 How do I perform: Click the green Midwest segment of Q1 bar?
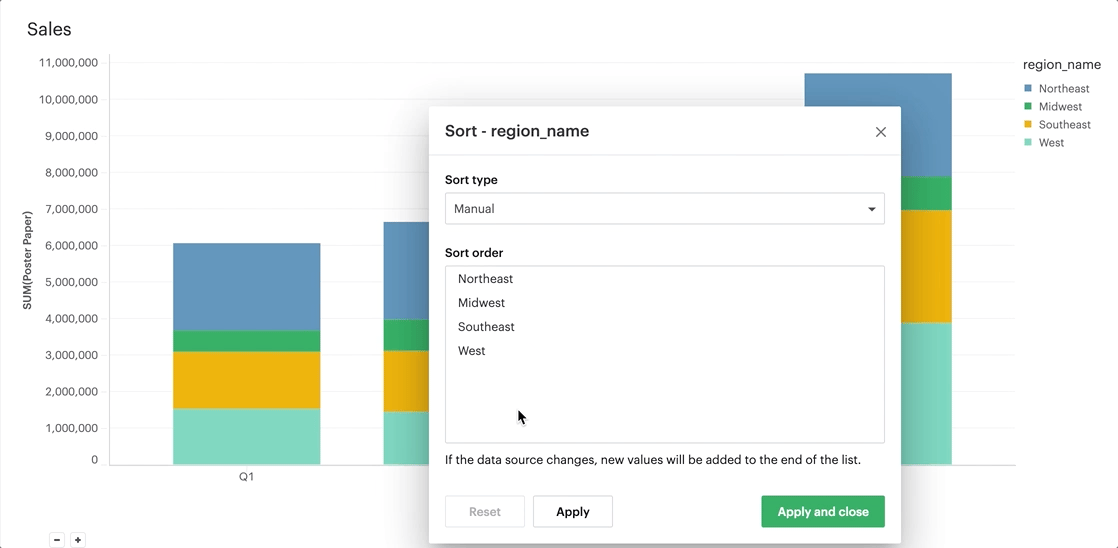[246, 341]
